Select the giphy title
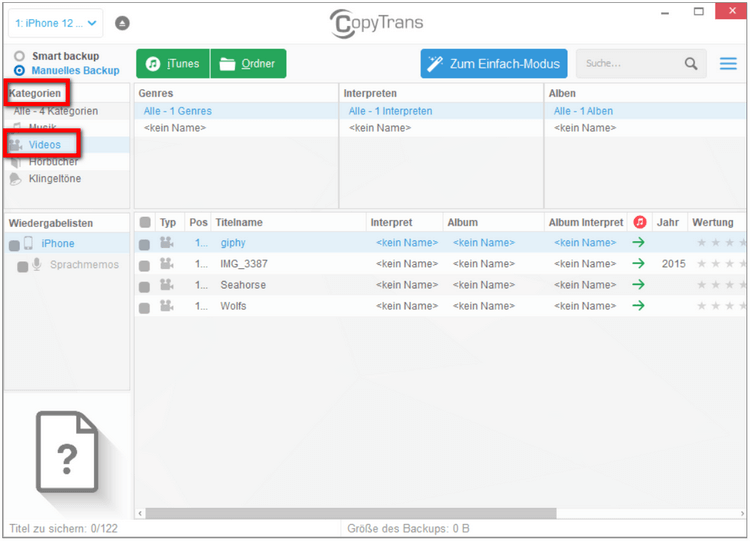750x541 pixels. click(233, 243)
